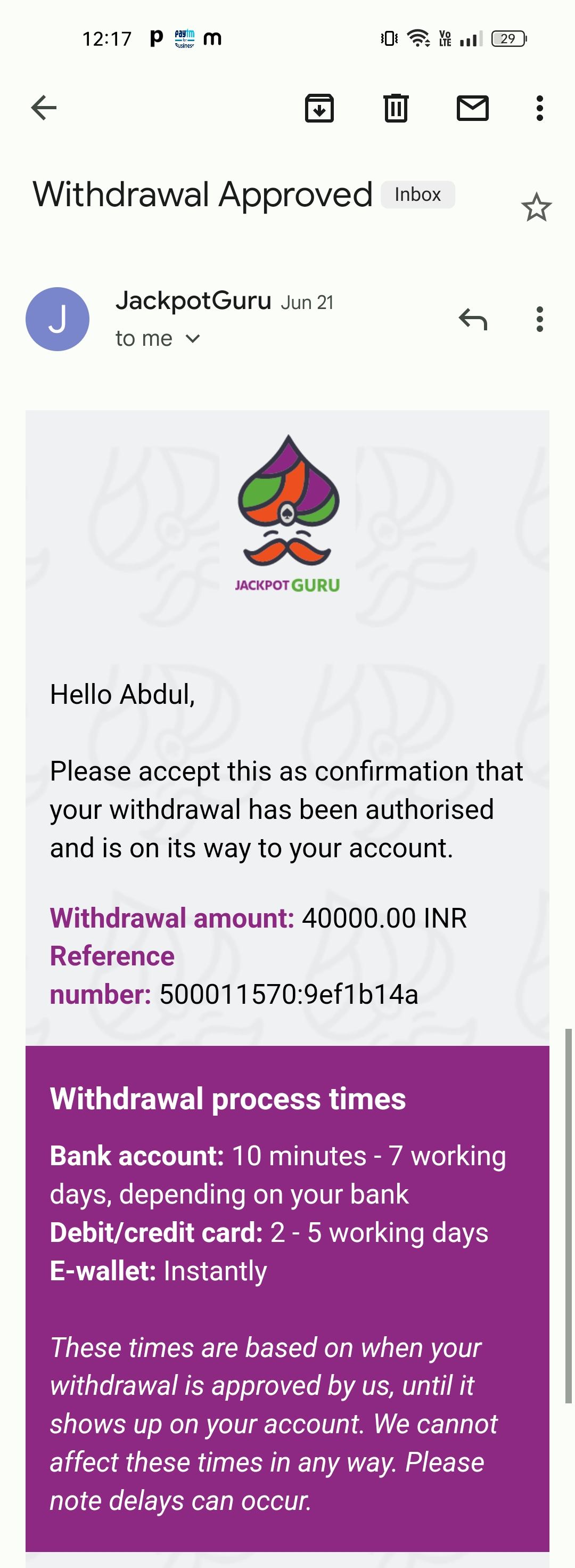Tap the 'Withdrawal process times' heading
This screenshot has width=575, height=1568.
227,1099
